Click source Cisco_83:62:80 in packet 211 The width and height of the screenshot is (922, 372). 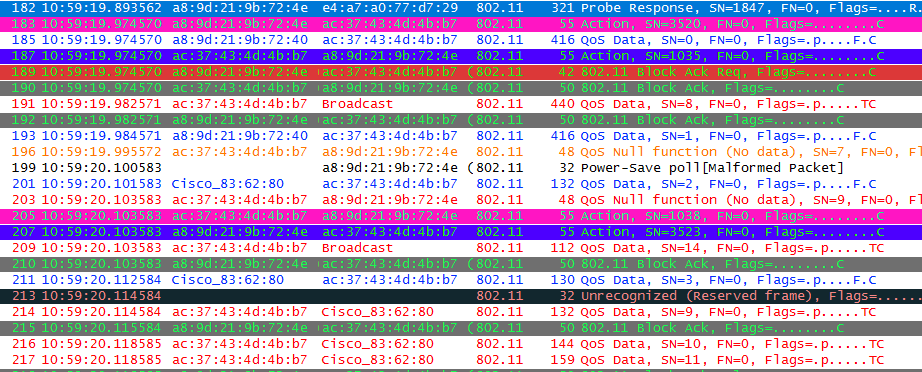228,280
